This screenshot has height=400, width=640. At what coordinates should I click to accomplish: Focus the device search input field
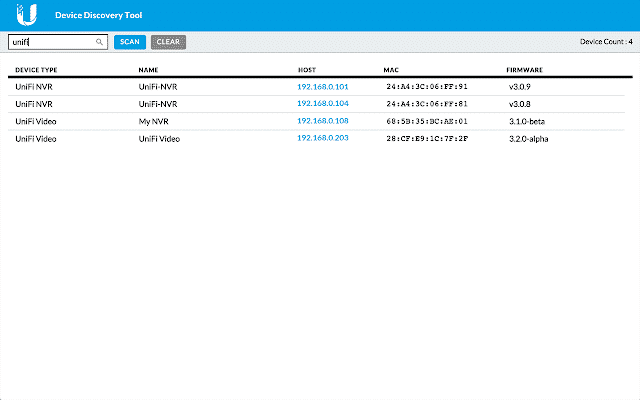pos(52,42)
